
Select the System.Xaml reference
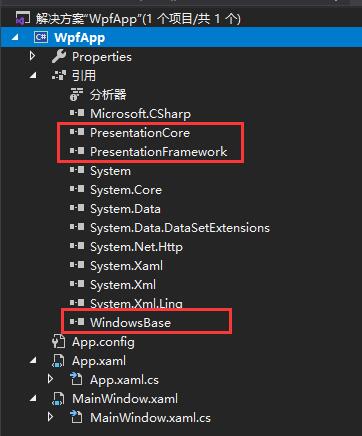[127, 266]
